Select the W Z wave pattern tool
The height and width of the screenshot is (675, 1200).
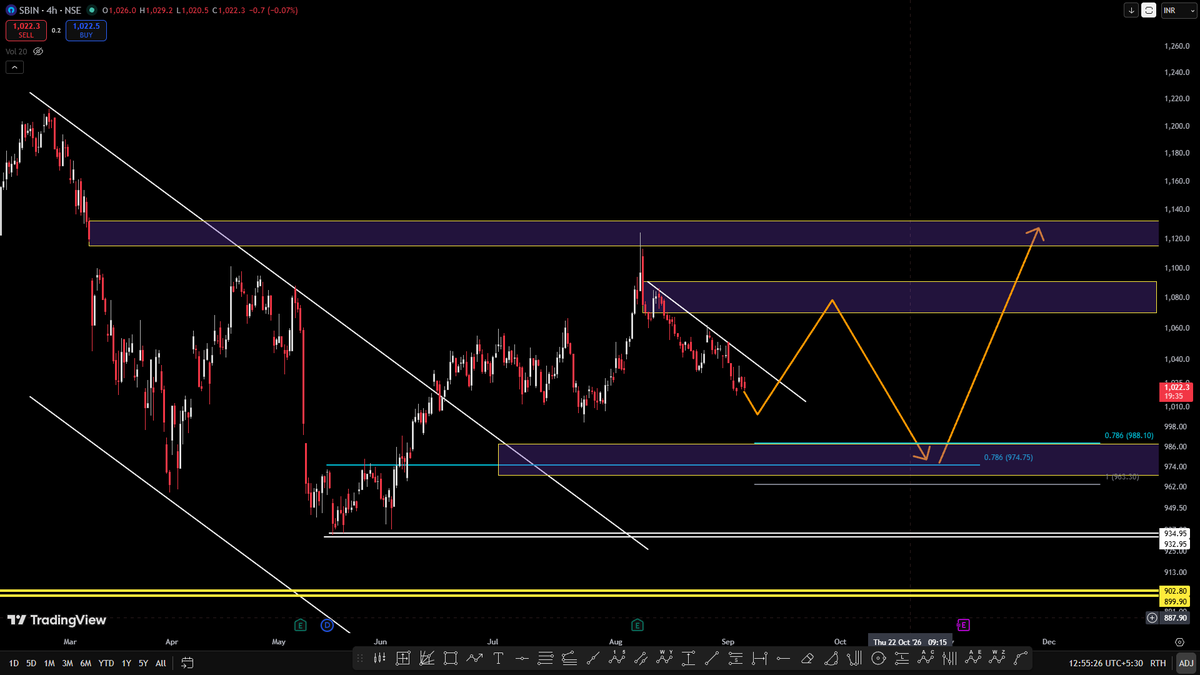997,658
